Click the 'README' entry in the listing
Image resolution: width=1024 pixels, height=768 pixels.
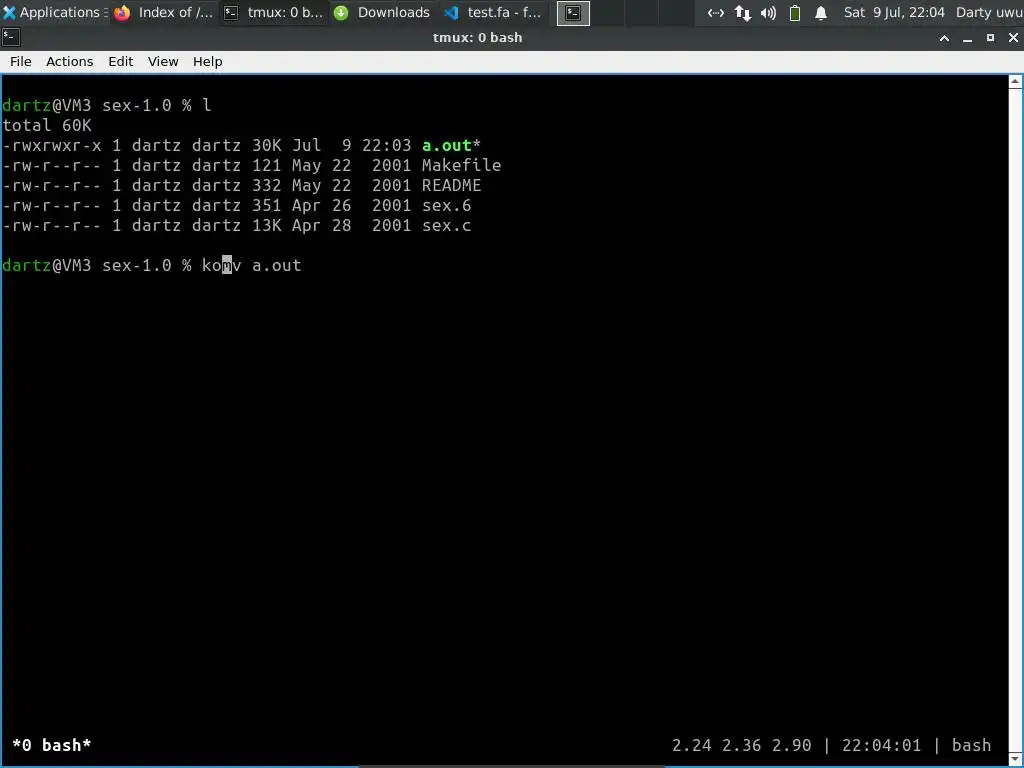(451, 185)
